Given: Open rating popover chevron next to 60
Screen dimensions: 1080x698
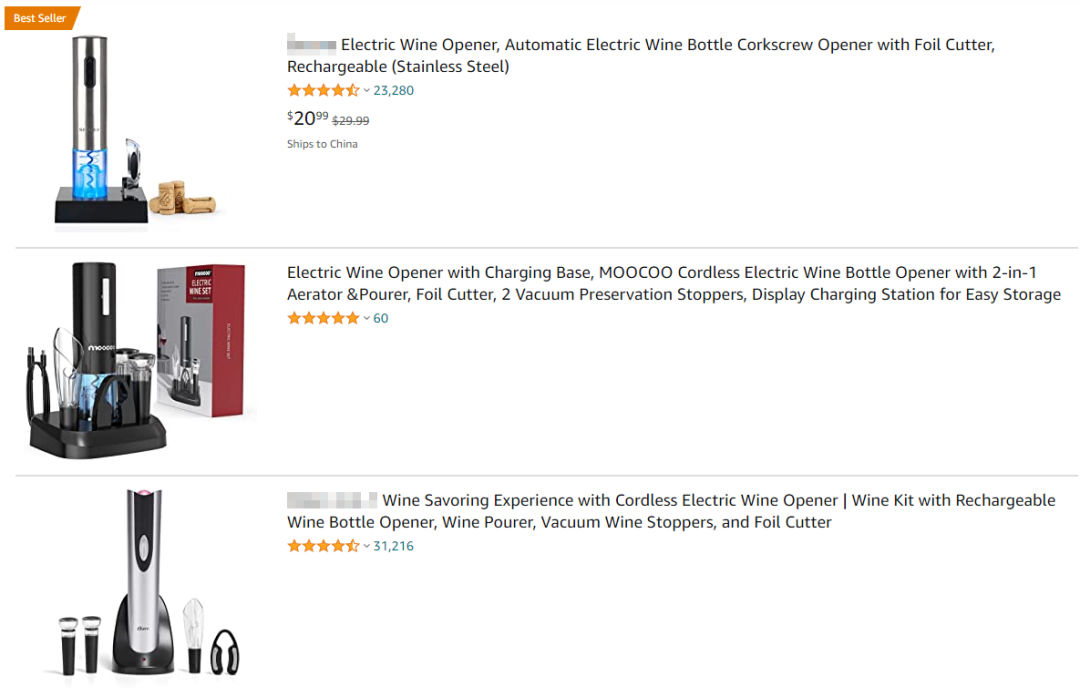Looking at the screenshot, I should pyautogui.click(x=366, y=319).
